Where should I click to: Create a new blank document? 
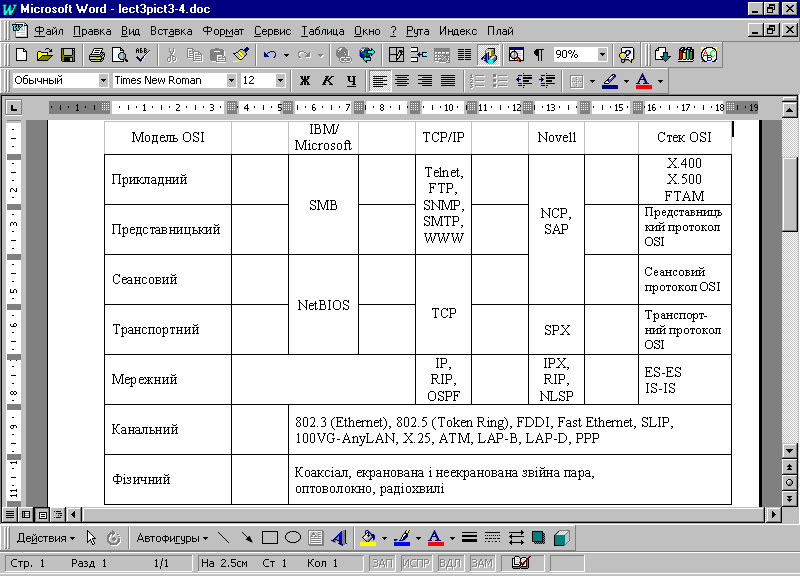point(21,55)
